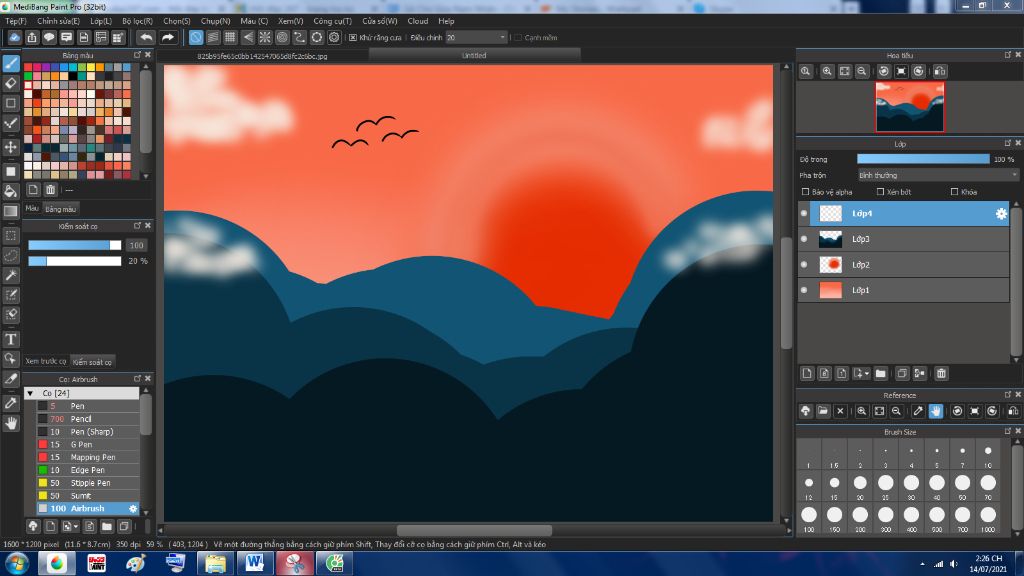The image size is (1024, 576).
Task: Open the Cloud menu
Action: [x=417, y=21]
